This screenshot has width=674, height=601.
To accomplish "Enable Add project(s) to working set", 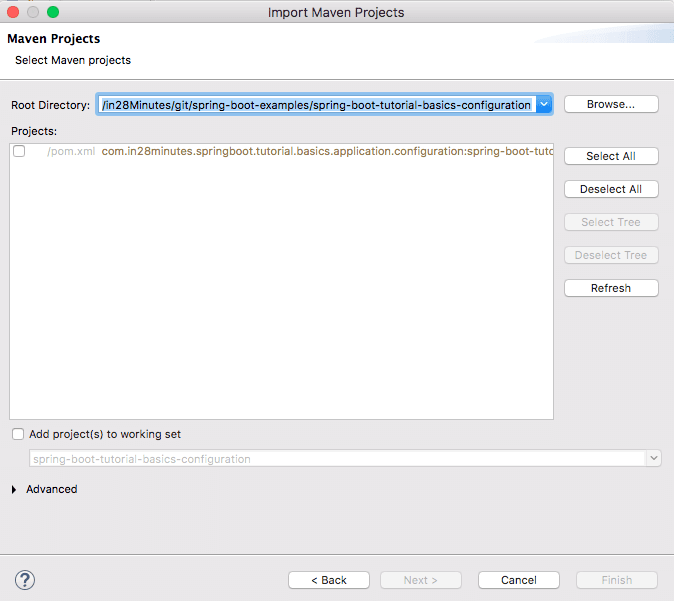I will pos(18,434).
